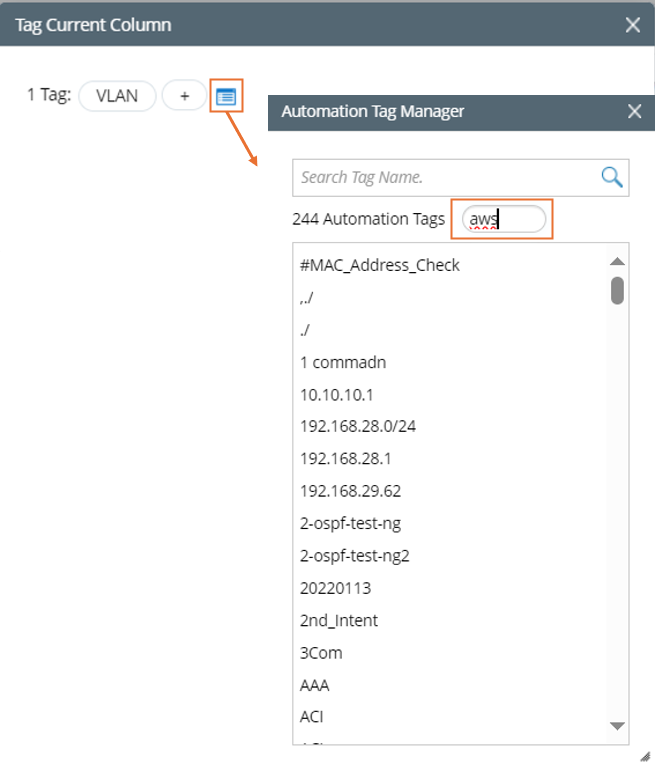Close the Tag Current Column dialog

pyautogui.click(x=632, y=25)
